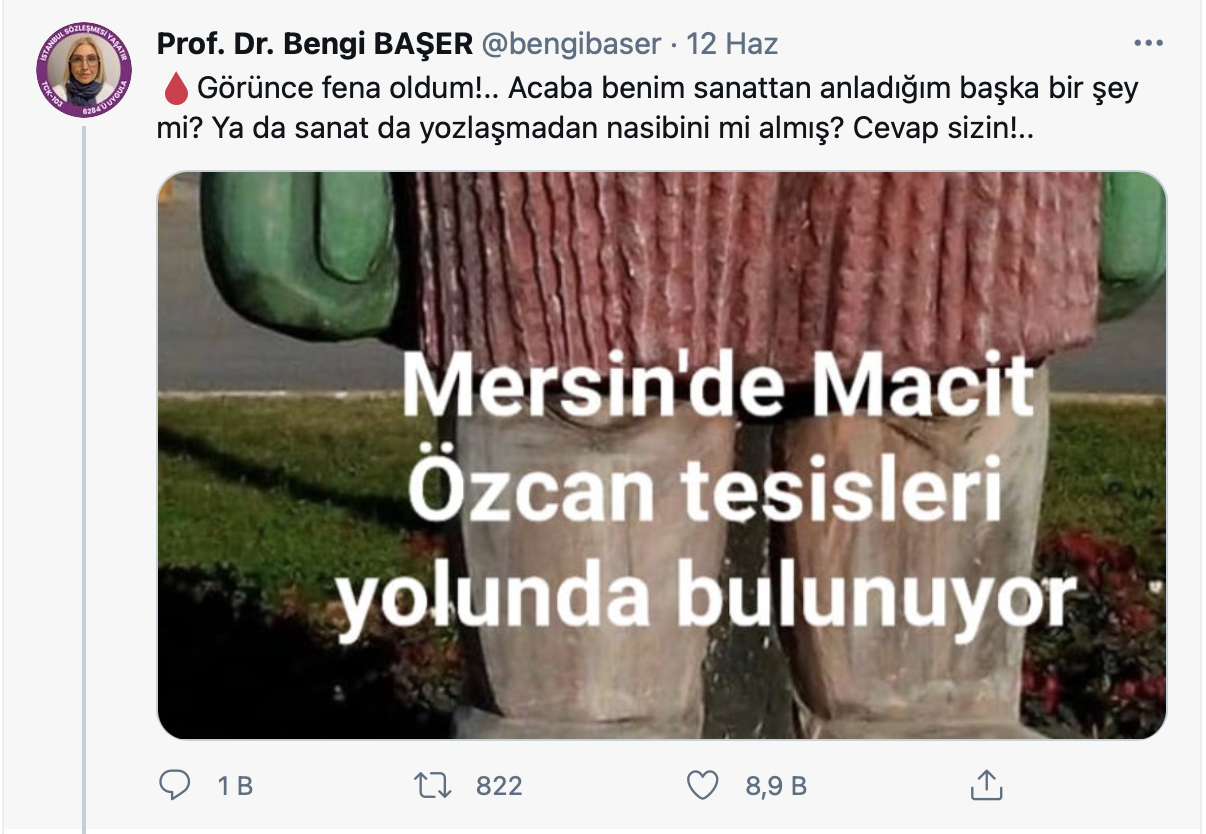The height and width of the screenshot is (834, 1206).
Task: Click the share upload arrow icon
Action: coord(985,785)
